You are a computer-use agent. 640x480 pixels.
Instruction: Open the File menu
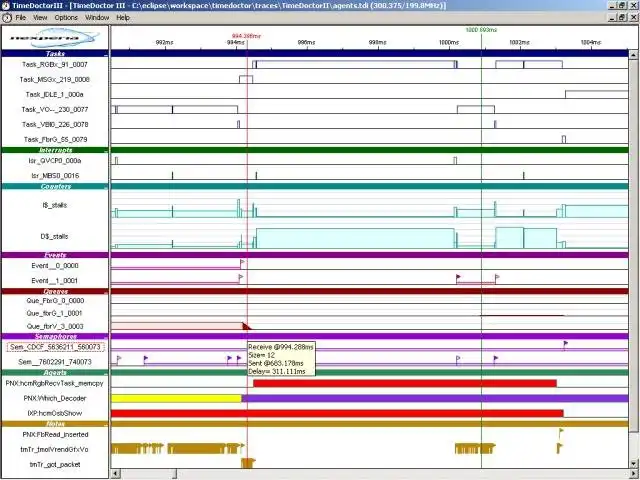(x=20, y=18)
